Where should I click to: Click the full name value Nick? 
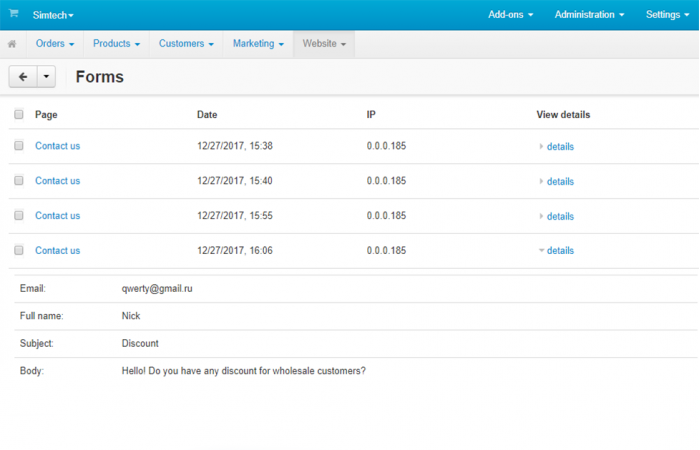coord(131,316)
